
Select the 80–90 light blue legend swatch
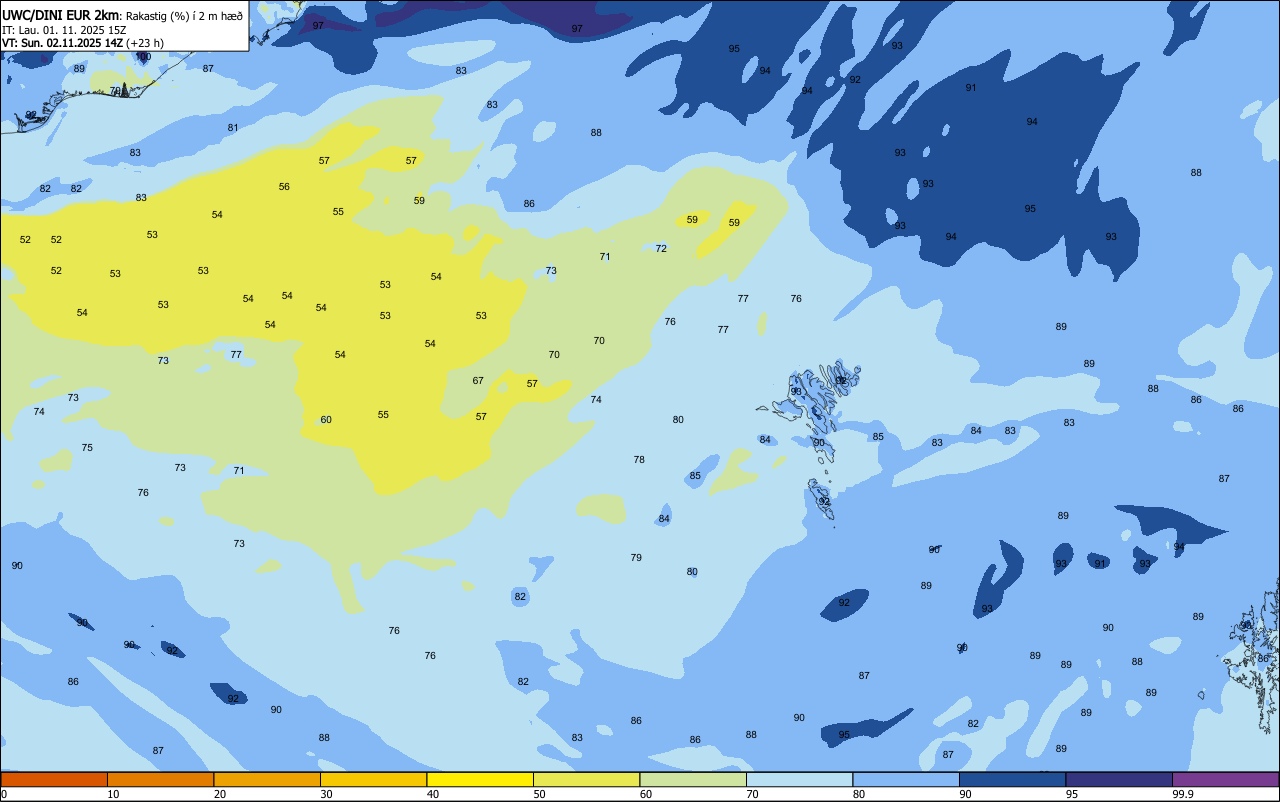(906, 779)
